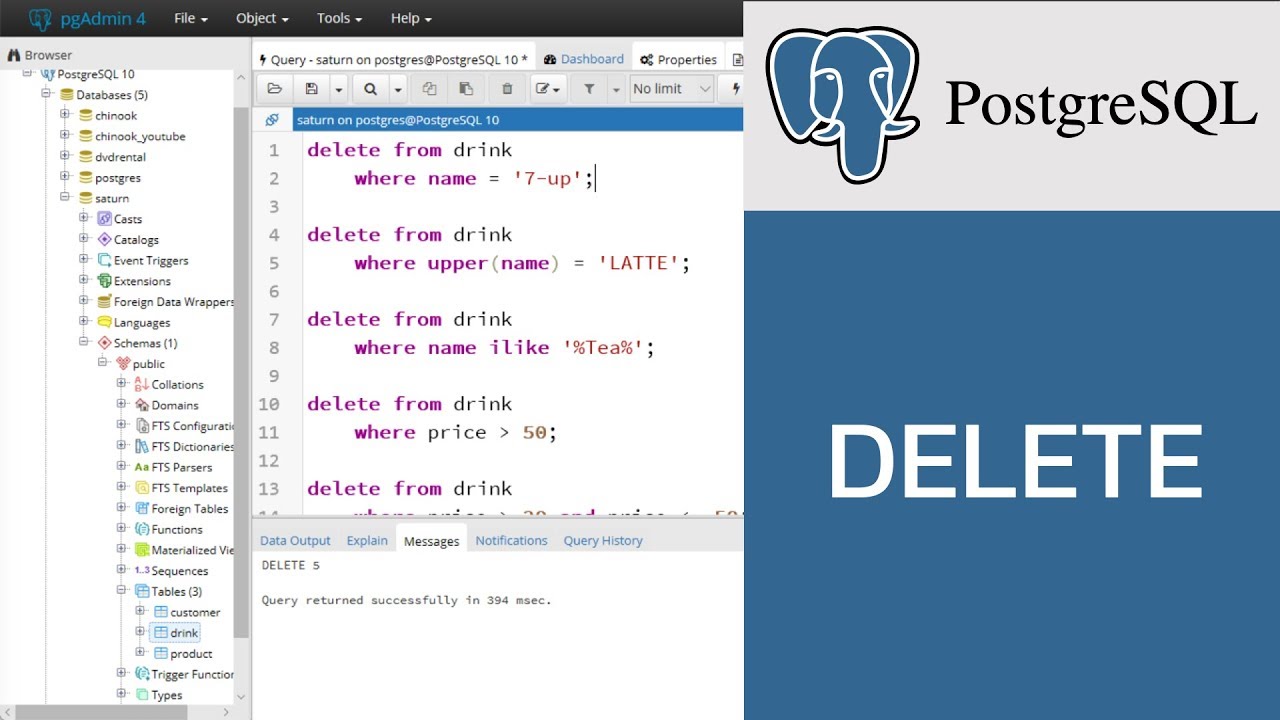This screenshot has height=720, width=1280.
Task: Click the Foreign Tables icon
Action: pos(142,509)
